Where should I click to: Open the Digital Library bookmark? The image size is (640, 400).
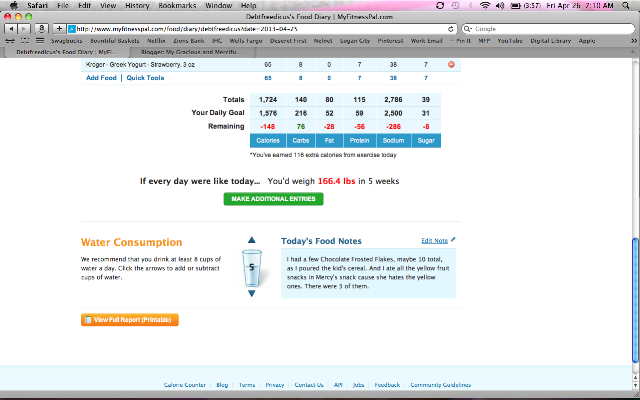[x=551, y=41]
